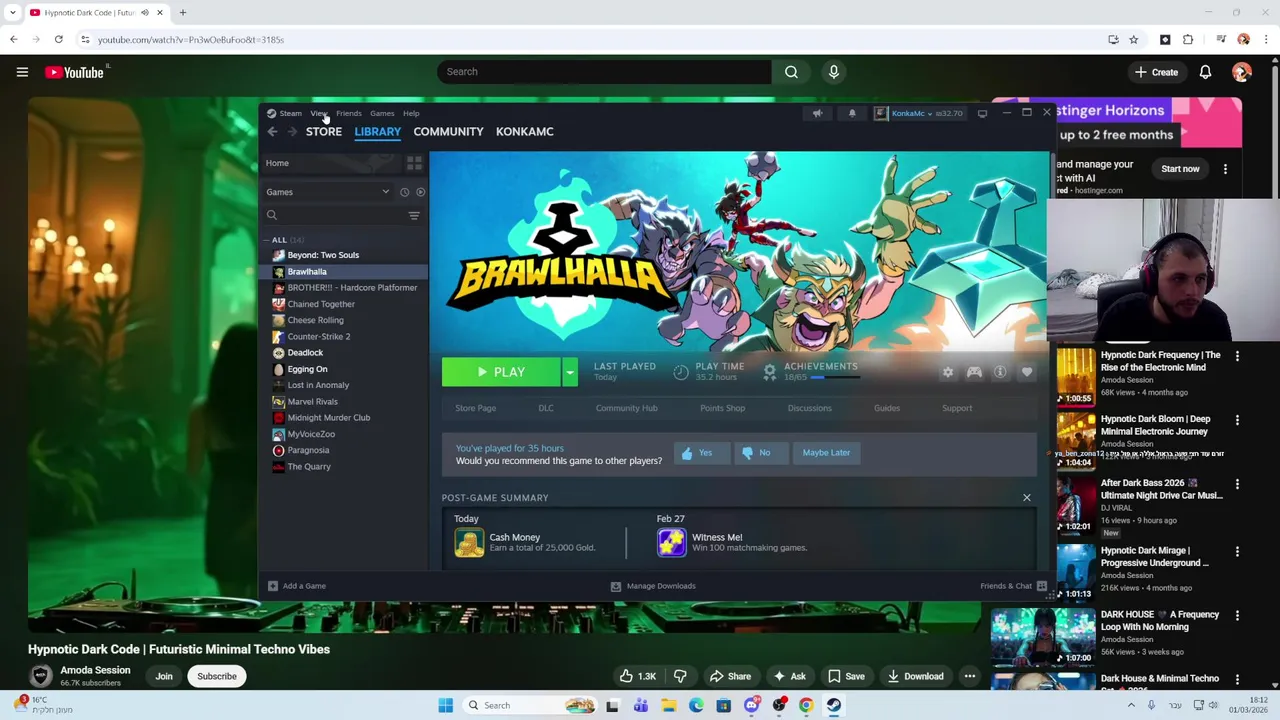Mute the Chrome tab audio icon
The height and width of the screenshot is (720, 1280).
tap(145, 13)
